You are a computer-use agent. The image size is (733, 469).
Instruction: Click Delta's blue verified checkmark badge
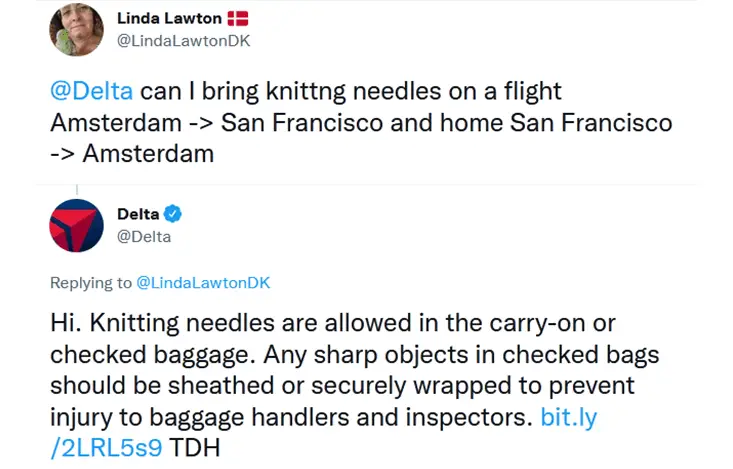pyautogui.click(x=172, y=214)
